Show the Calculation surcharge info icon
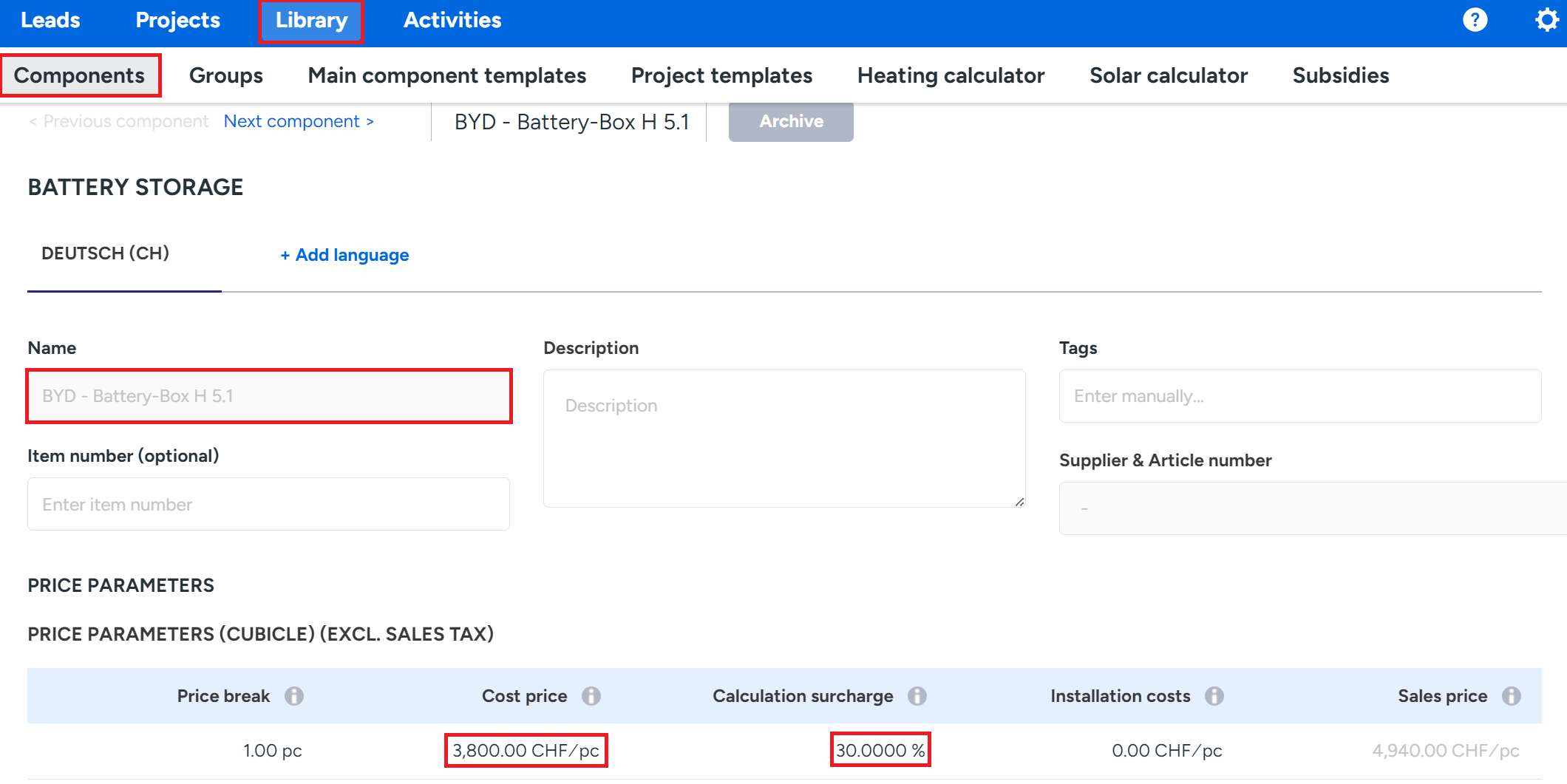This screenshot has width=1567, height=784. coord(917,696)
